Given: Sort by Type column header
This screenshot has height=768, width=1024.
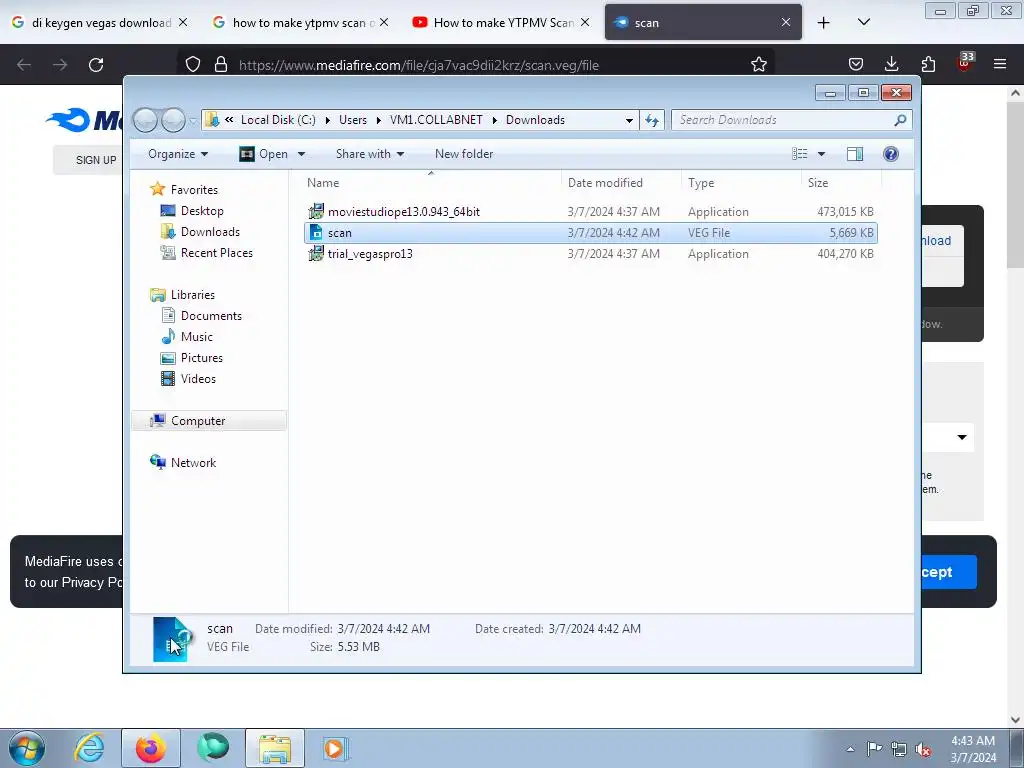Looking at the screenshot, I should pos(741,183).
